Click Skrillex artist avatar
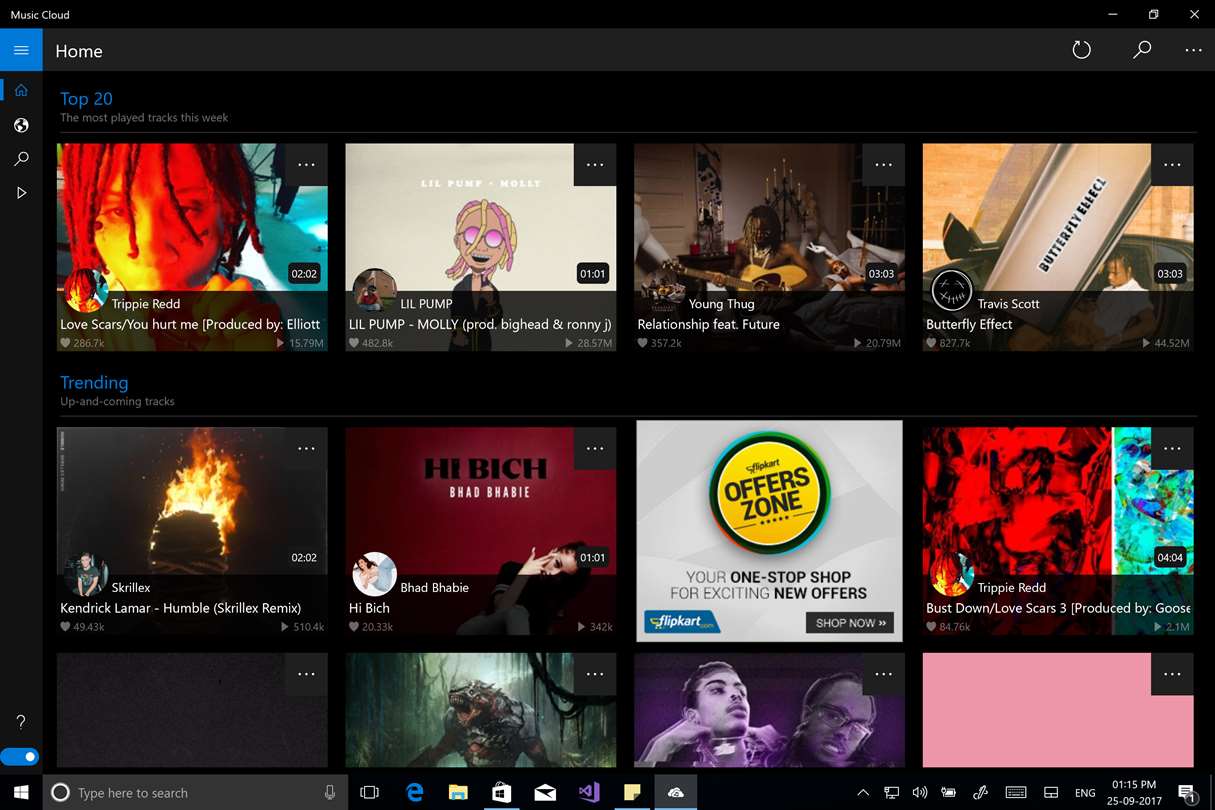This screenshot has height=810, width=1215. 85,575
